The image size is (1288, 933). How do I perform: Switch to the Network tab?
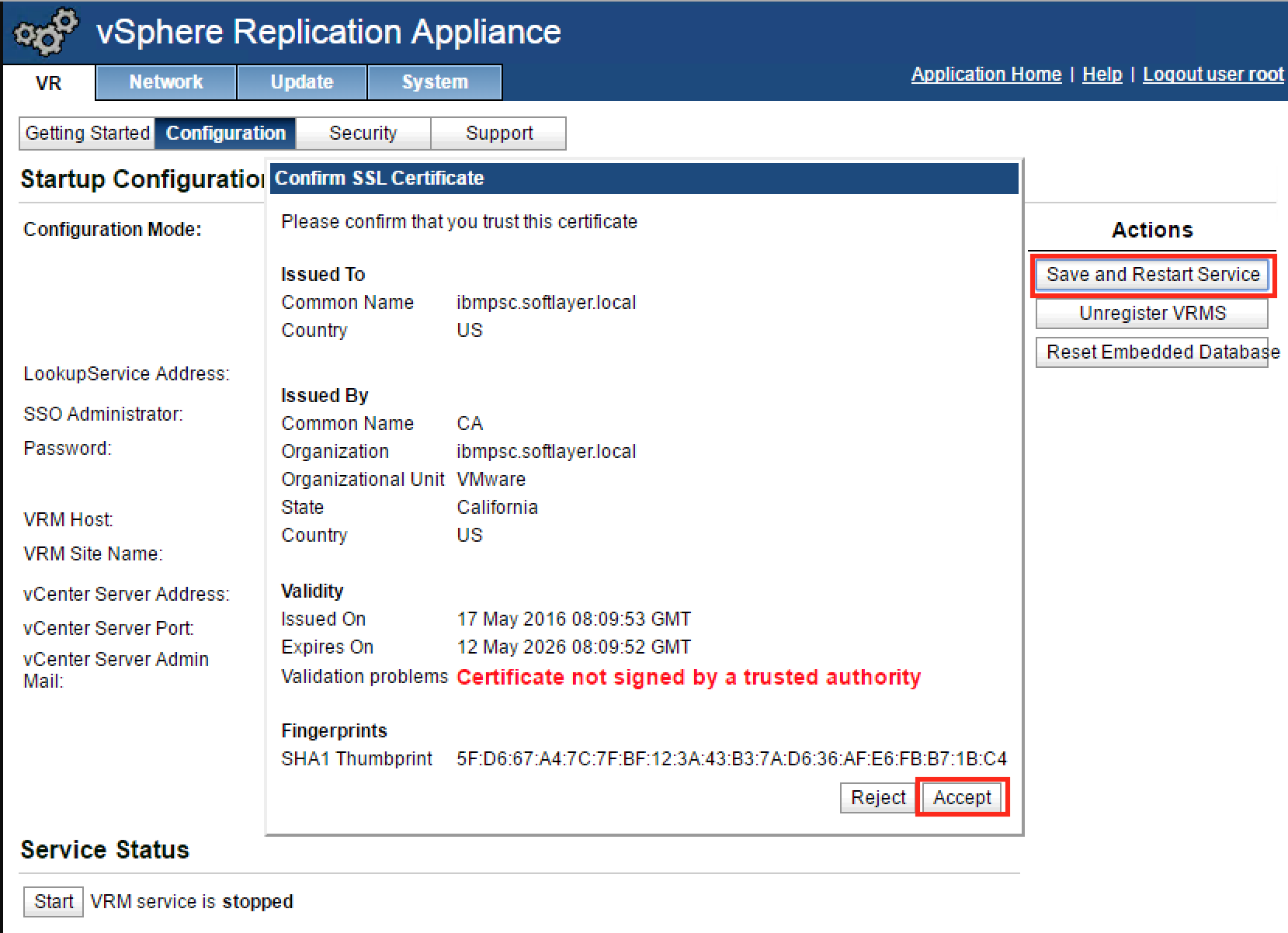click(x=165, y=82)
